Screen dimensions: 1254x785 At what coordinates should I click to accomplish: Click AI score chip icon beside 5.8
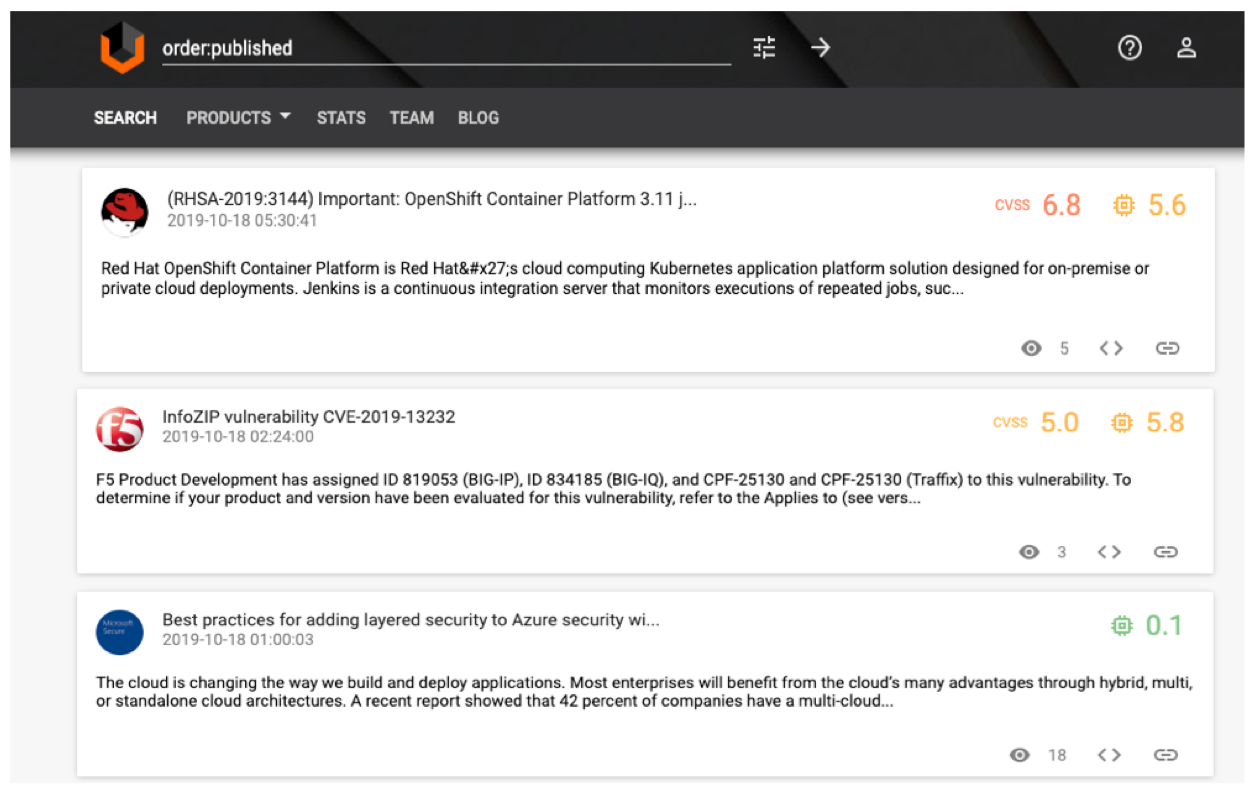pyautogui.click(x=1122, y=423)
